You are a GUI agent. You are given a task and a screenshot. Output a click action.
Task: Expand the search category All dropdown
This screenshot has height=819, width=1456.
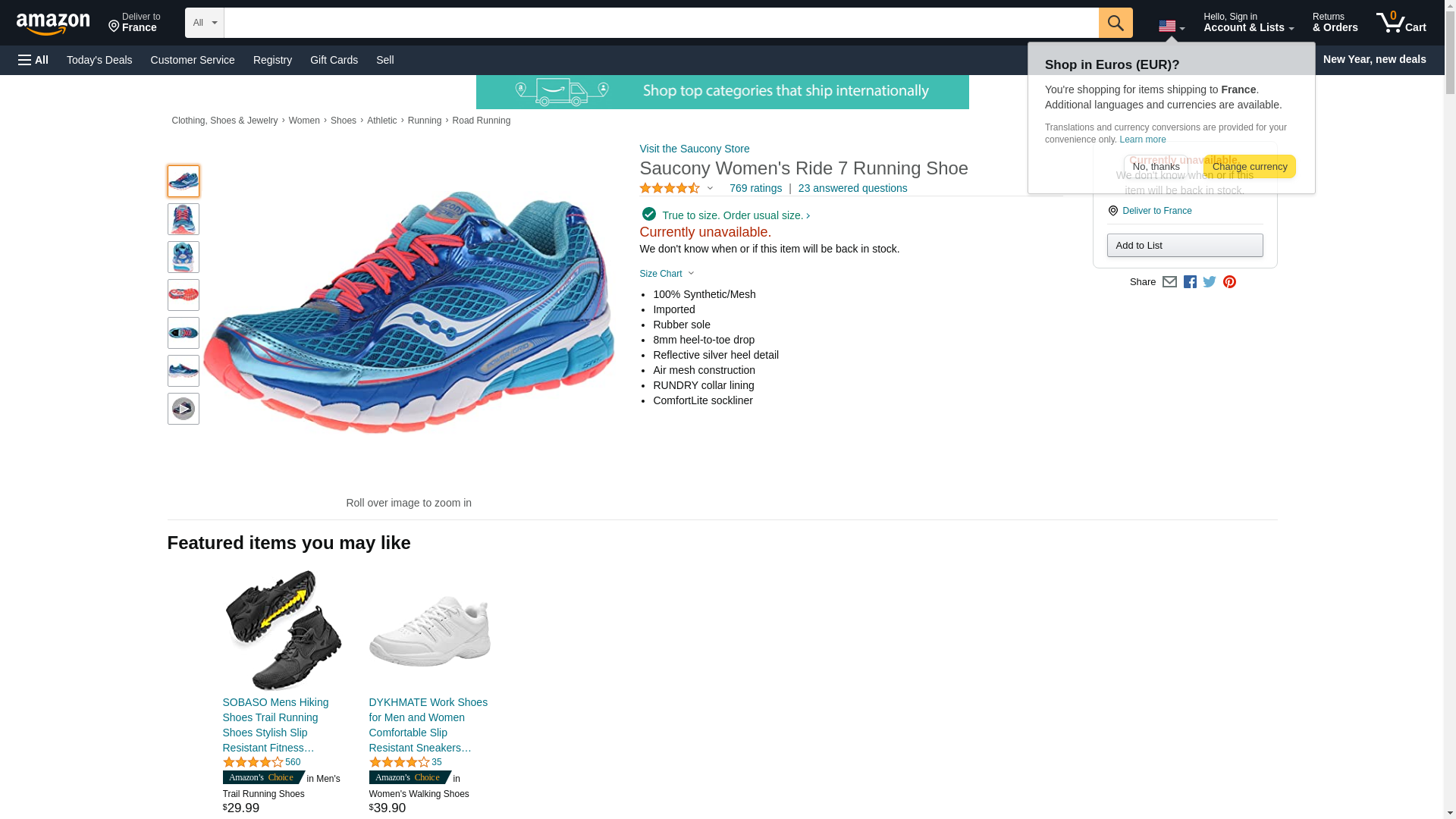click(205, 23)
